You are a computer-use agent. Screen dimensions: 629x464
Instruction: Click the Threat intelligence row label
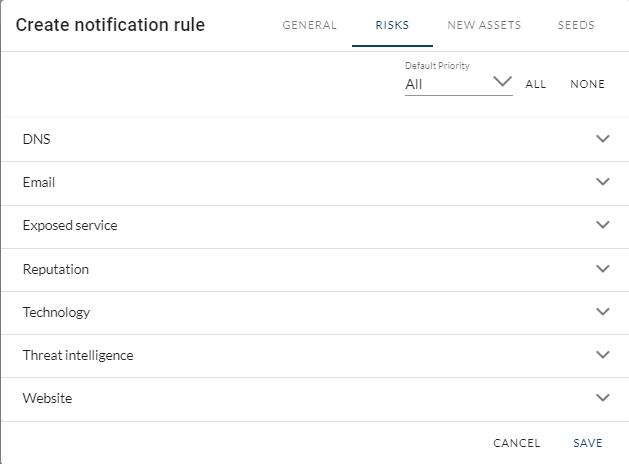point(78,355)
